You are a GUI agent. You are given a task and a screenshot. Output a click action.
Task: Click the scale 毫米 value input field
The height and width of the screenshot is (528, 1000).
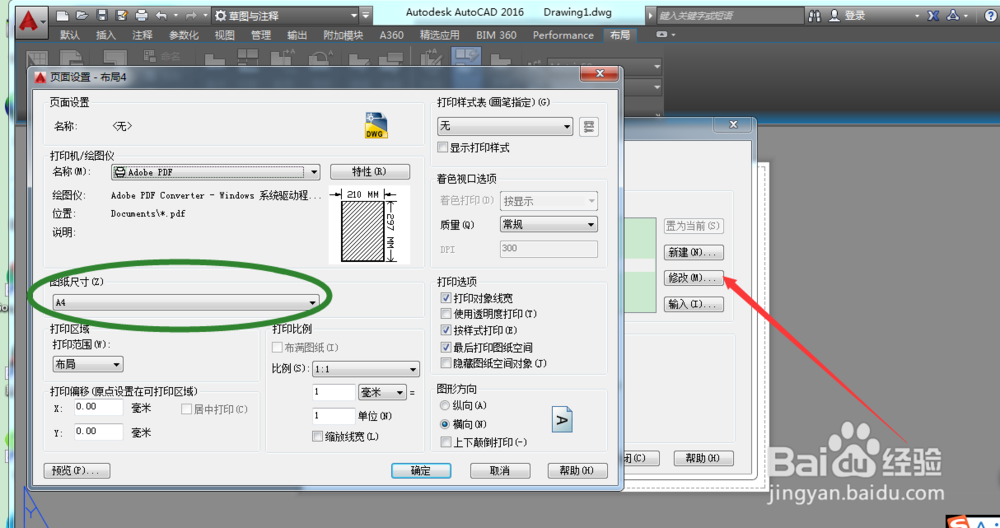pos(334,392)
